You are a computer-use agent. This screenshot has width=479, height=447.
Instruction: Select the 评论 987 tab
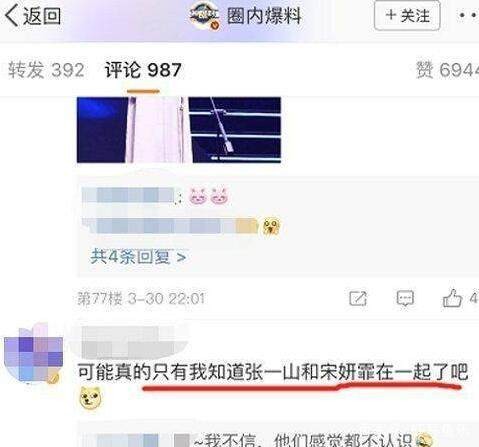(x=143, y=70)
